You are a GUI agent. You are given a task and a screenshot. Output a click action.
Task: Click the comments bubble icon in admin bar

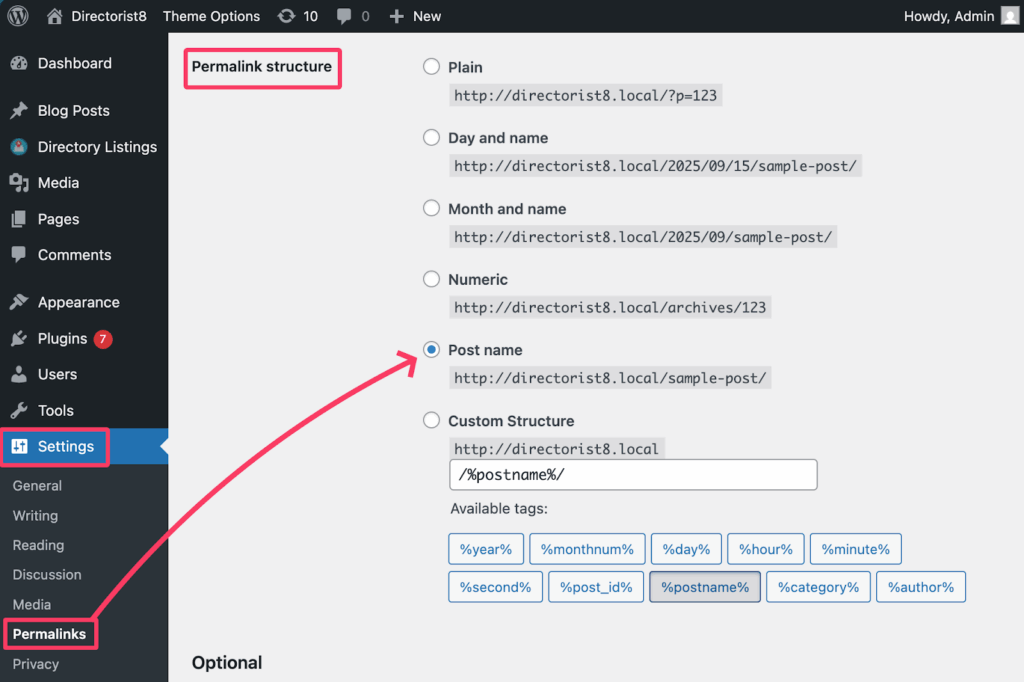click(x=345, y=16)
